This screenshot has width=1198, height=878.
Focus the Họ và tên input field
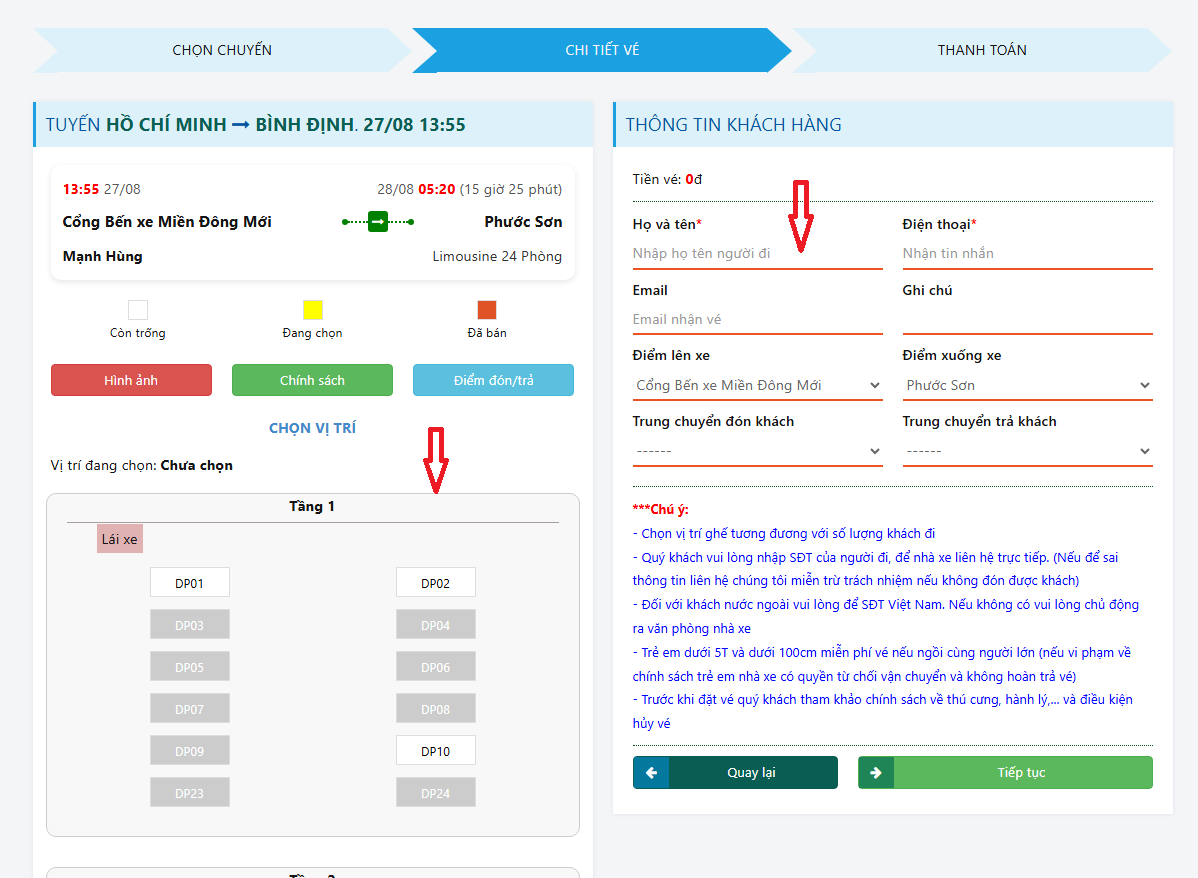pyautogui.click(x=757, y=254)
